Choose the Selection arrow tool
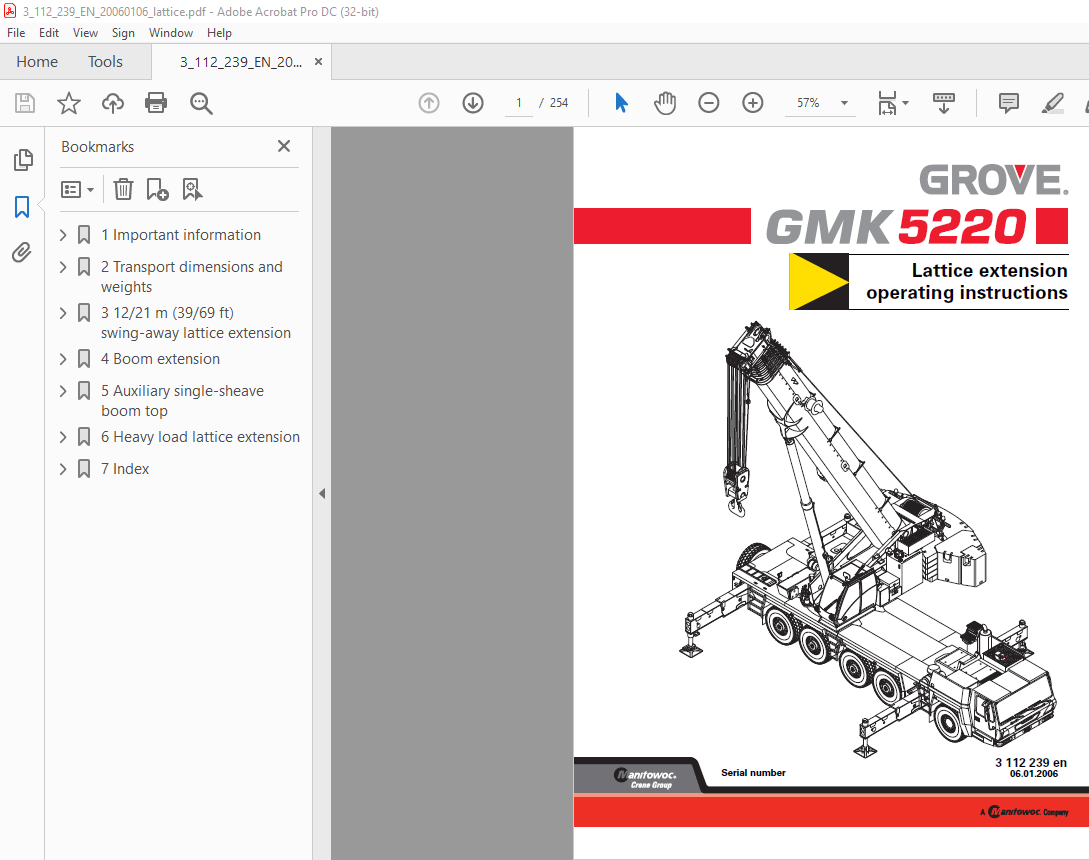This screenshot has height=860, width=1089. [622, 103]
